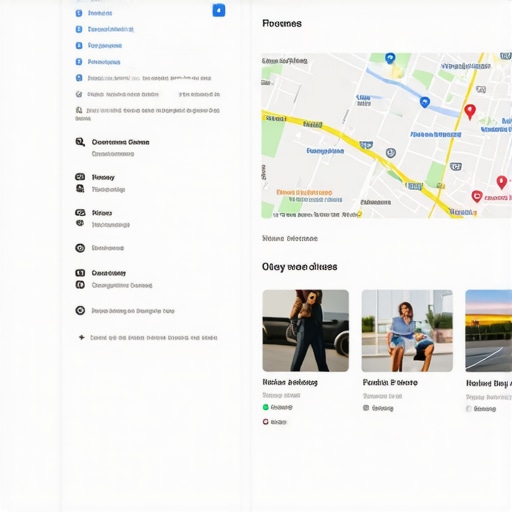Image resolution: width=512 pixels, height=512 pixels.
Task: Click the grey circular marker in the map center
Action: (391, 153)
